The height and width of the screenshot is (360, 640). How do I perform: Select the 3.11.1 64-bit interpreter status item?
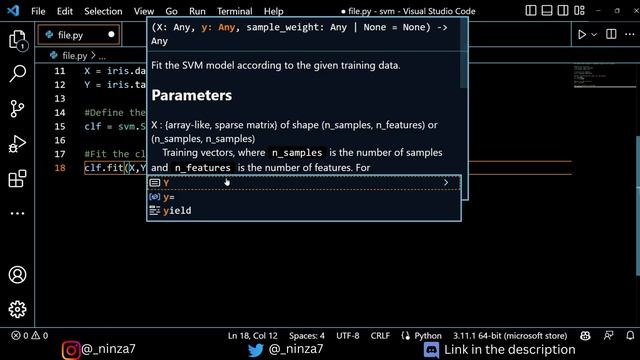click(510, 336)
